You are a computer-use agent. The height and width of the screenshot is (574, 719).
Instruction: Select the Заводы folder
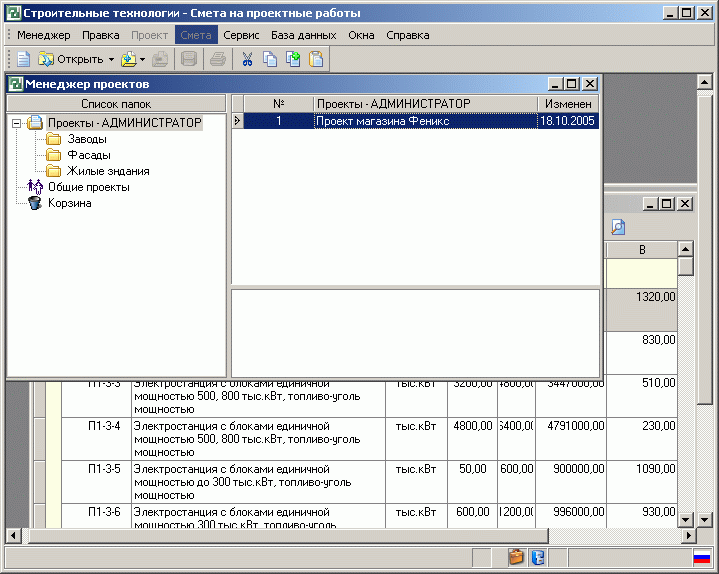pos(87,139)
